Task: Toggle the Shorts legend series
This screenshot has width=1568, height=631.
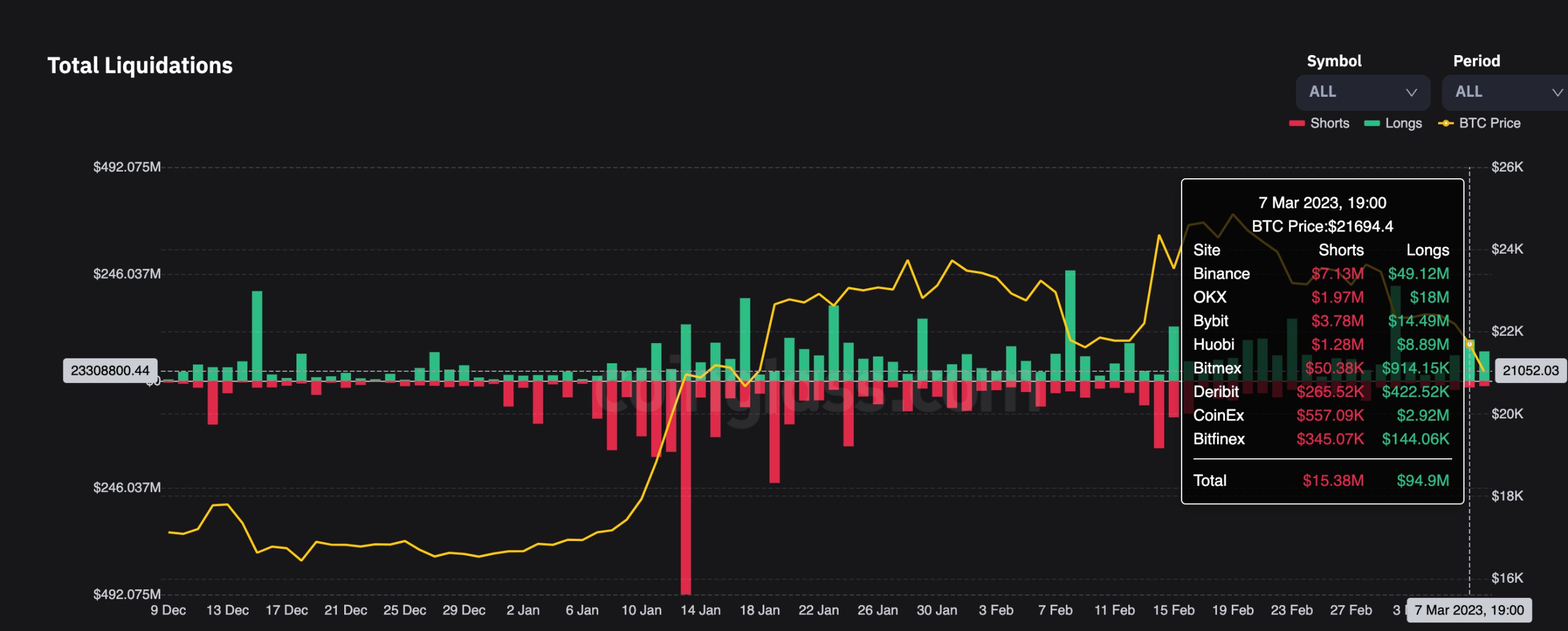Action: tap(1319, 123)
